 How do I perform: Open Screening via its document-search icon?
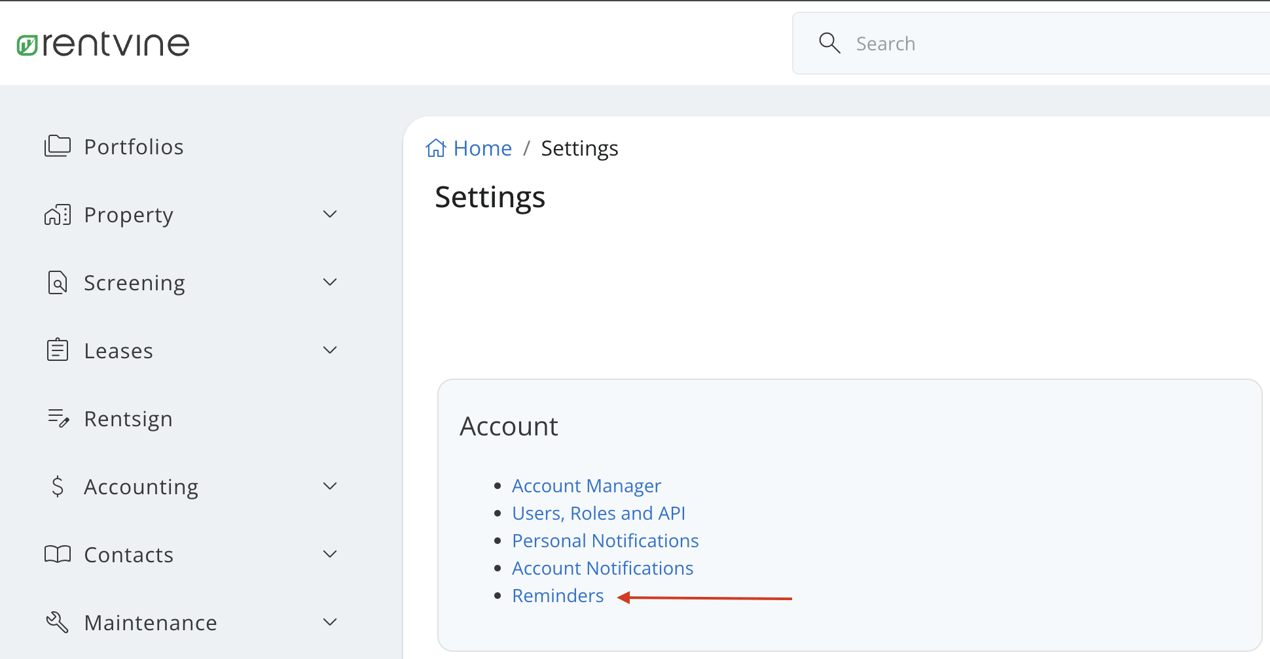[x=58, y=282]
